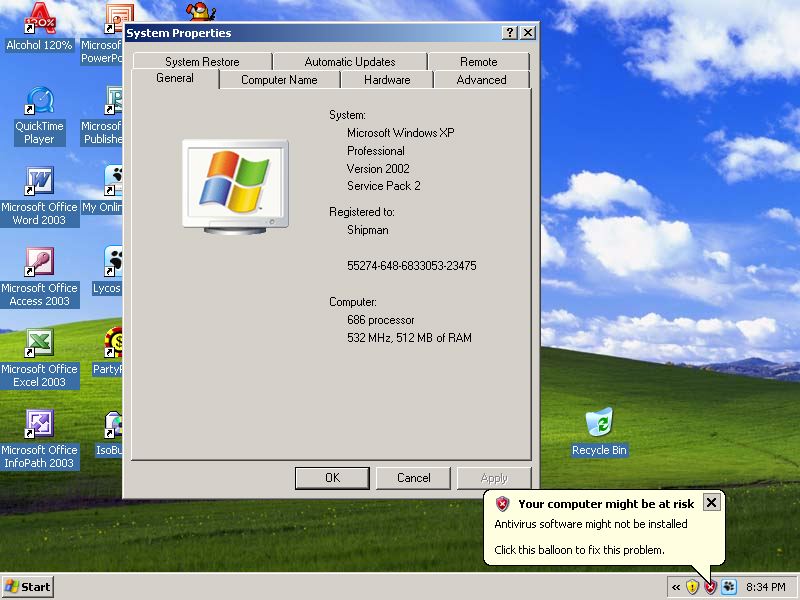Open the Computer Name tab
800x600 pixels.
(279, 80)
